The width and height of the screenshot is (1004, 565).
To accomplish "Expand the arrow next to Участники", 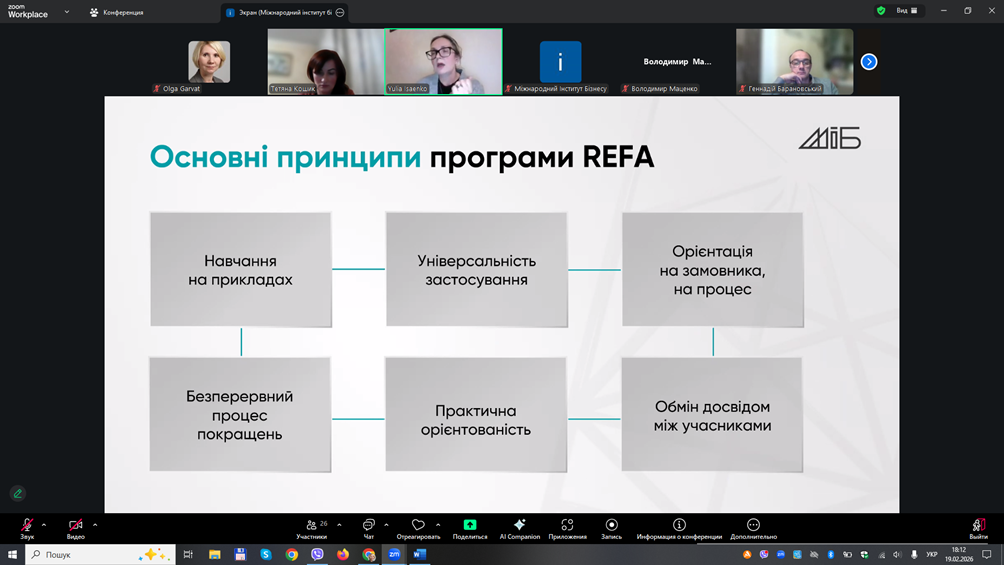I will pos(339,524).
